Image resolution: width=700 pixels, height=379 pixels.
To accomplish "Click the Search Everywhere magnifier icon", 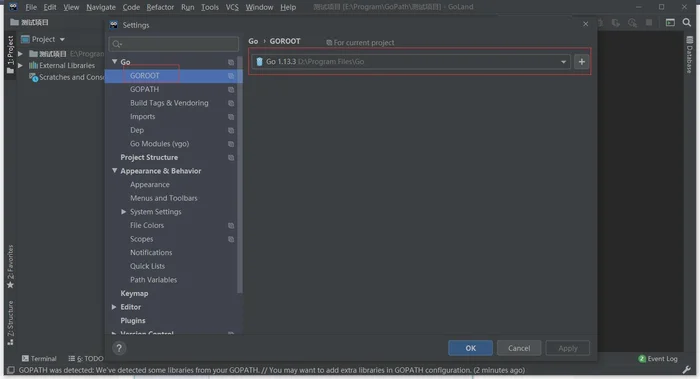I will click(x=687, y=22).
